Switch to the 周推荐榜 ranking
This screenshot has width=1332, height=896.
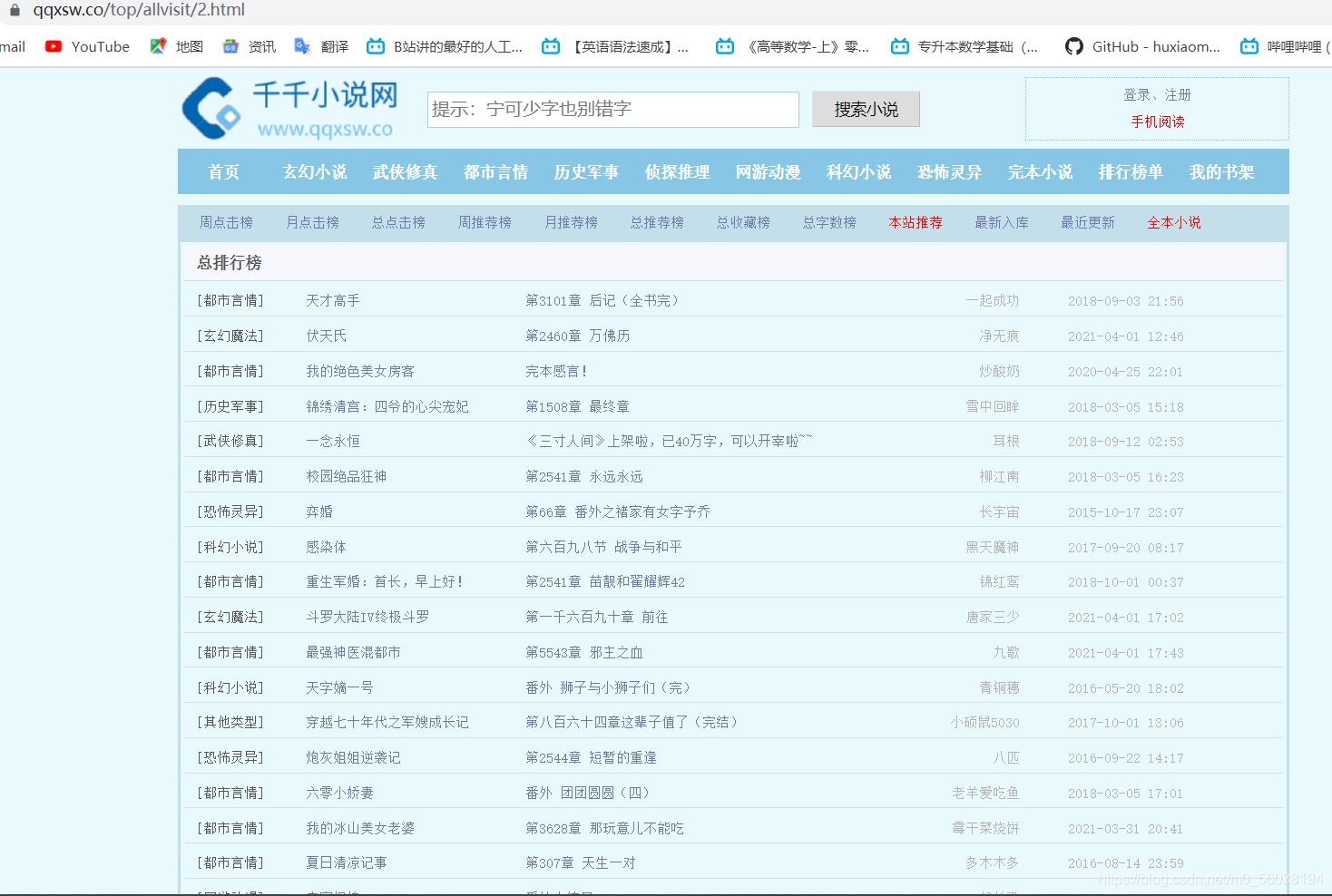485,222
